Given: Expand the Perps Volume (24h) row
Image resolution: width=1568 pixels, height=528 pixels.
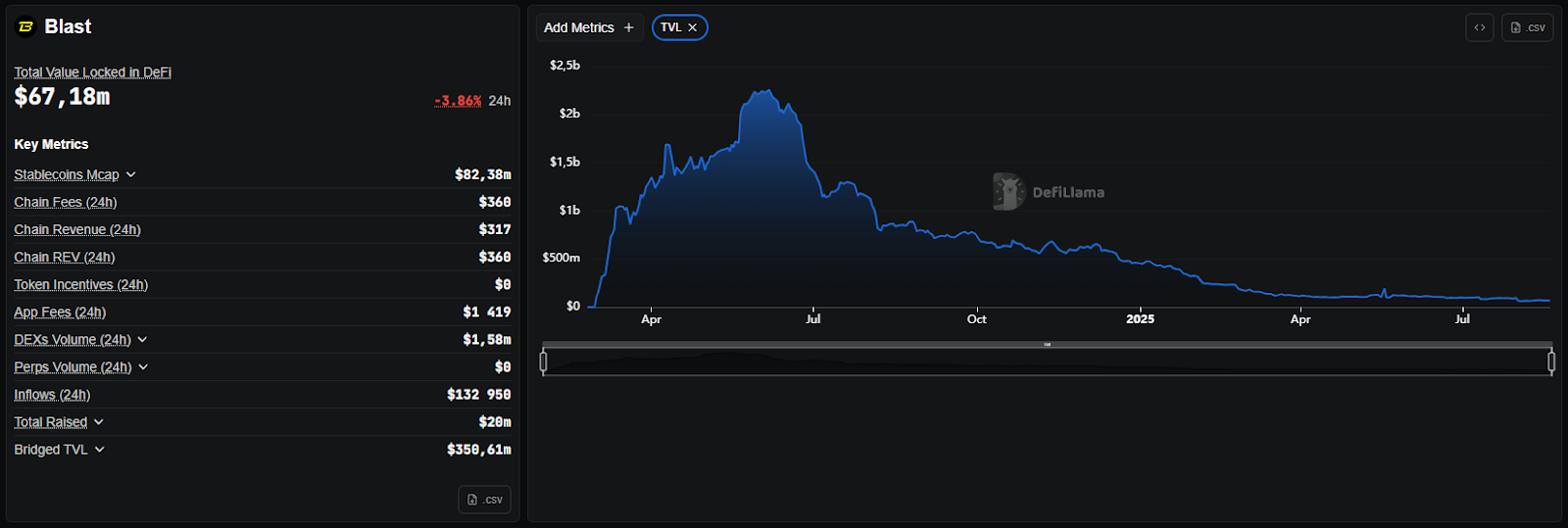Looking at the screenshot, I should [143, 366].
